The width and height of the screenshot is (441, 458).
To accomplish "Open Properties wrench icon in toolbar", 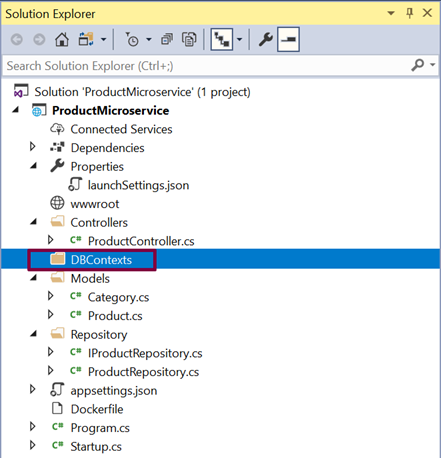I will pyautogui.click(x=266, y=40).
